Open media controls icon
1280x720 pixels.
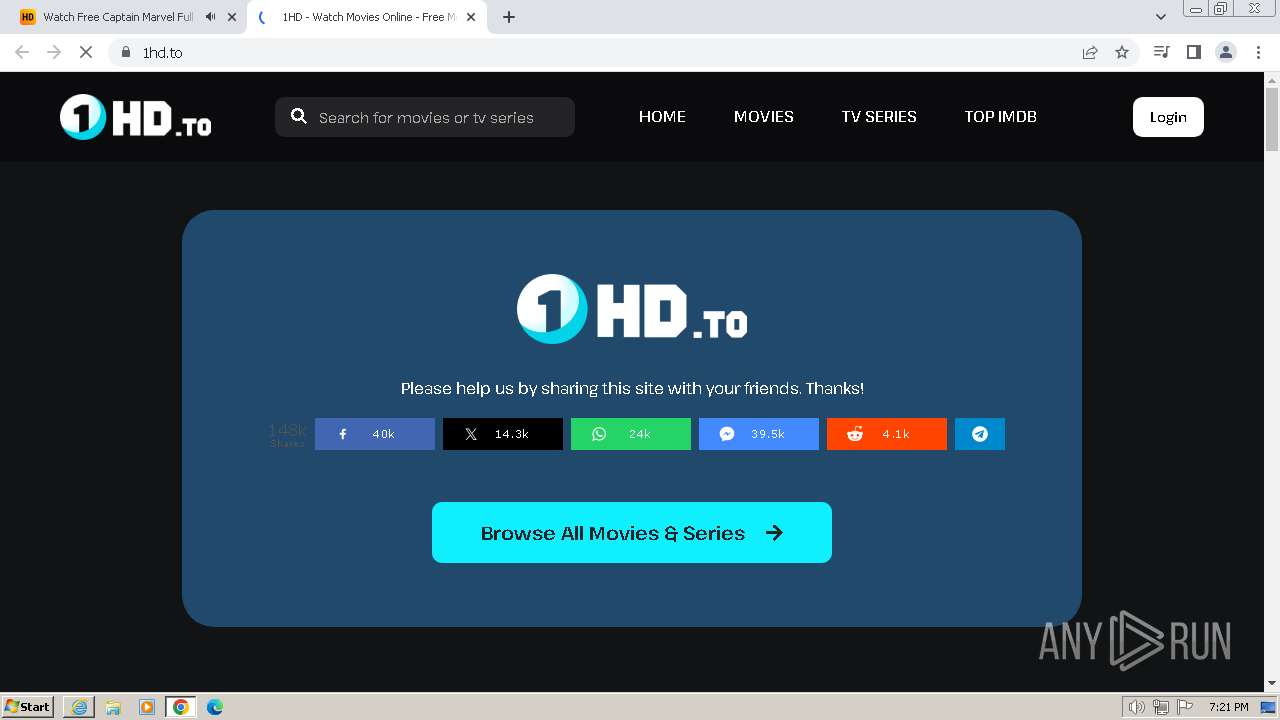pos(1162,52)
